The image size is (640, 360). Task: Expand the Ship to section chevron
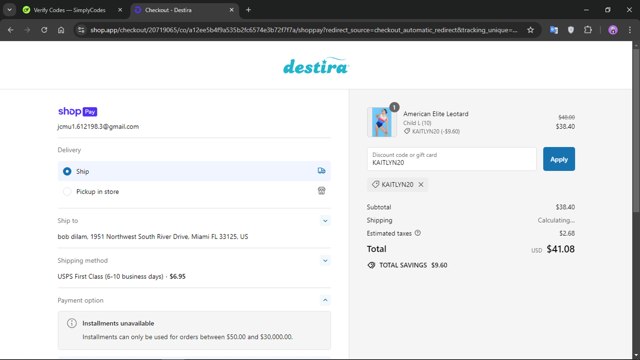325,221
